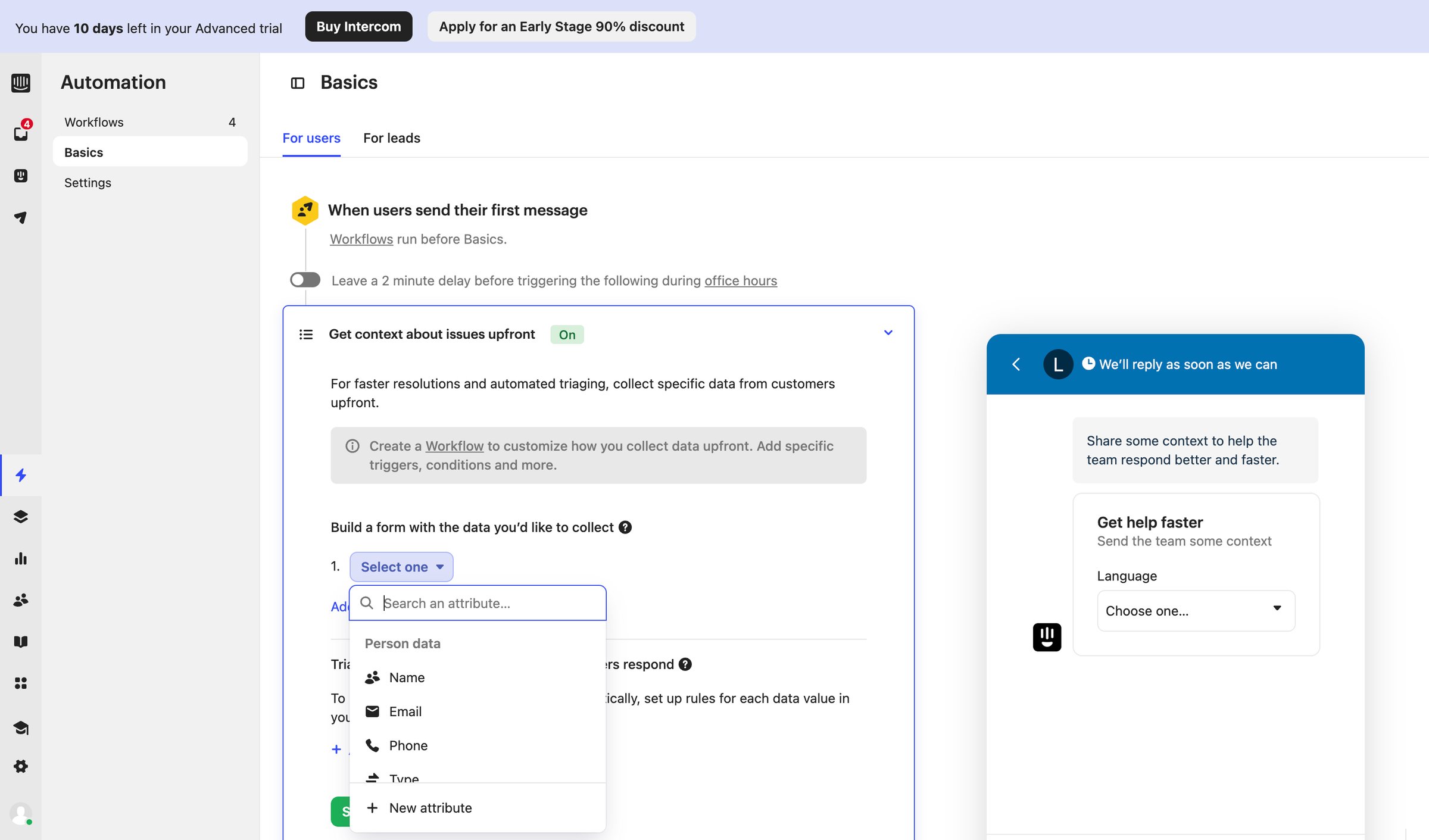
Task: Switch to the For leads tab
Action: (392, 138)
